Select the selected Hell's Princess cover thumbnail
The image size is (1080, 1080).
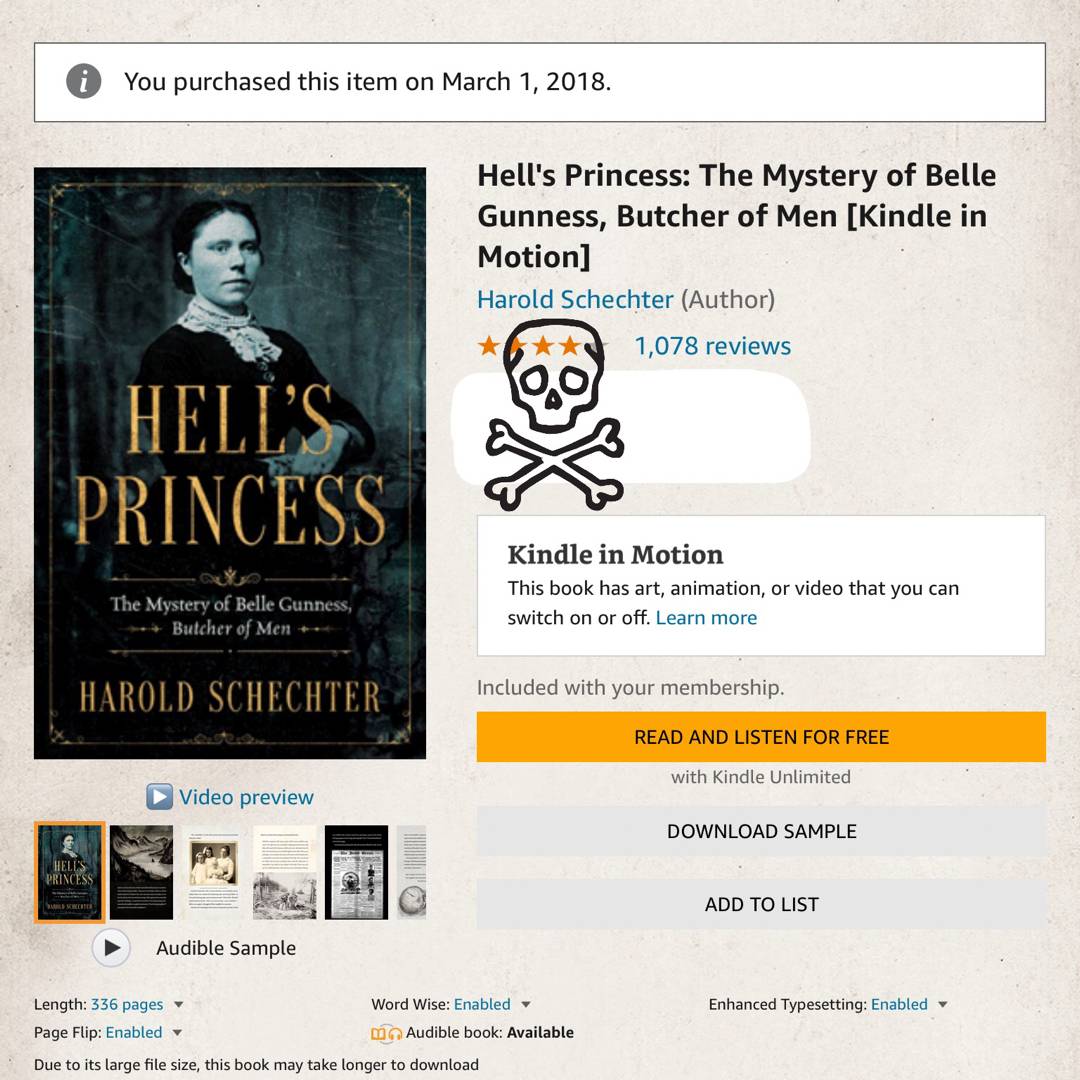tap(70, 872)
